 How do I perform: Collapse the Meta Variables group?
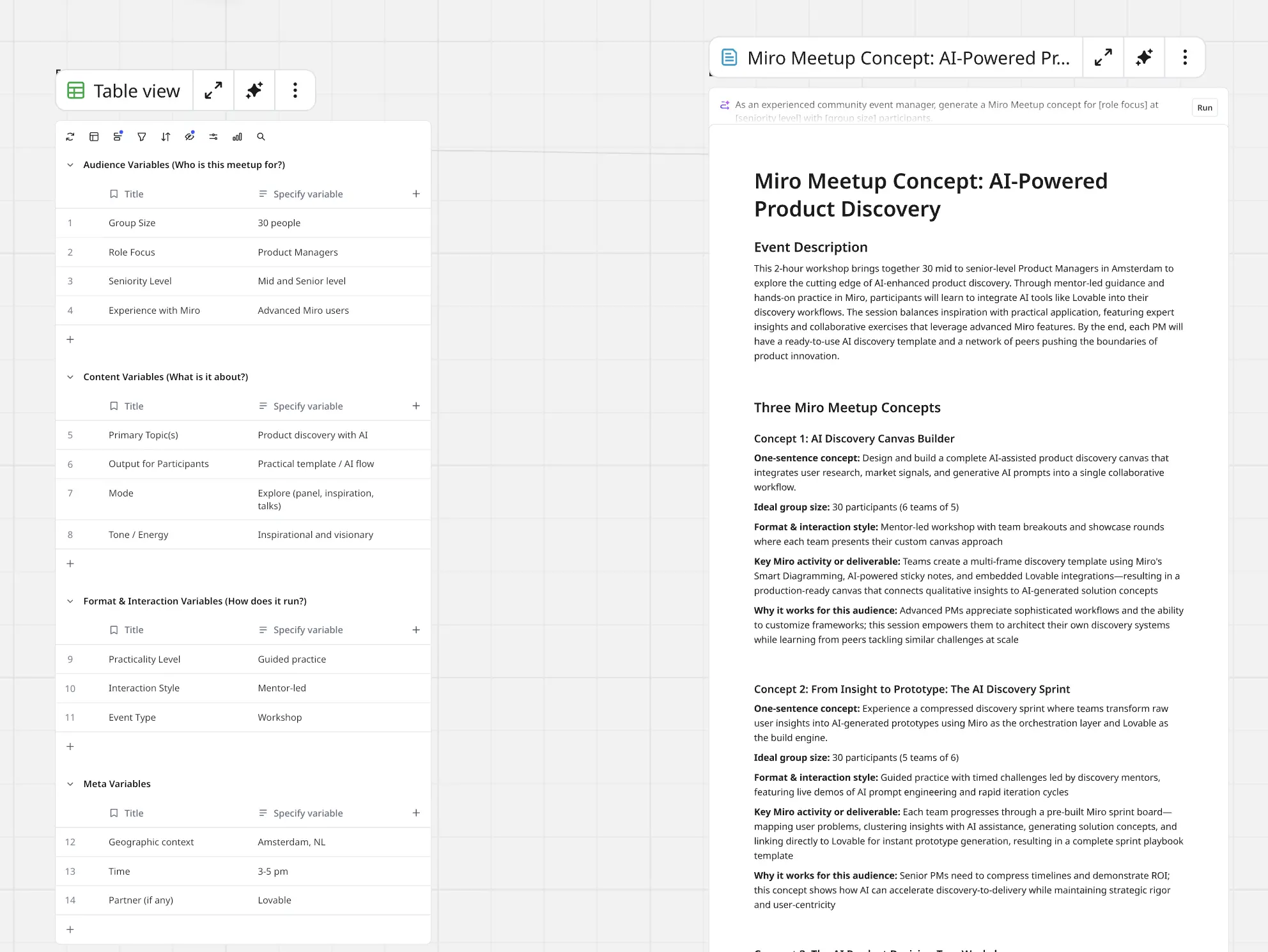click(70, 784)
